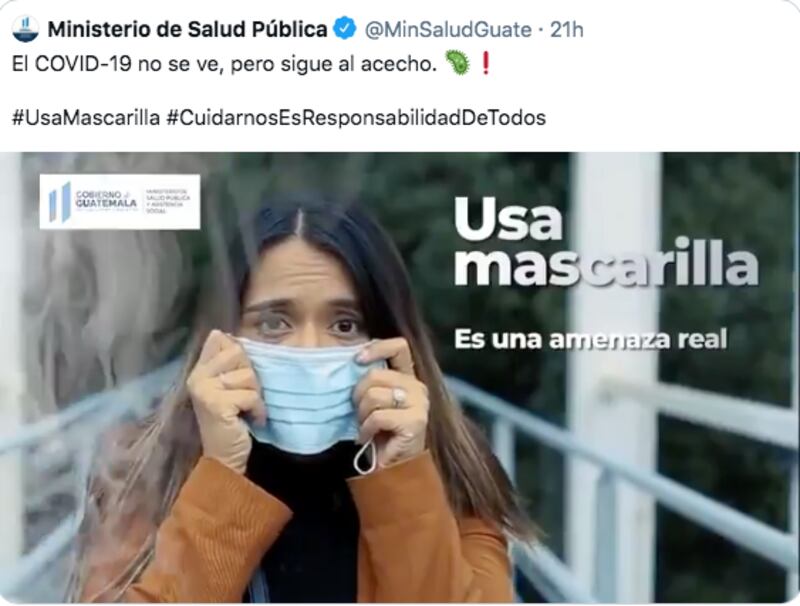This screenshot has width=800, height=606.
Task: Click the green microbe emoji
Action: 457,63
